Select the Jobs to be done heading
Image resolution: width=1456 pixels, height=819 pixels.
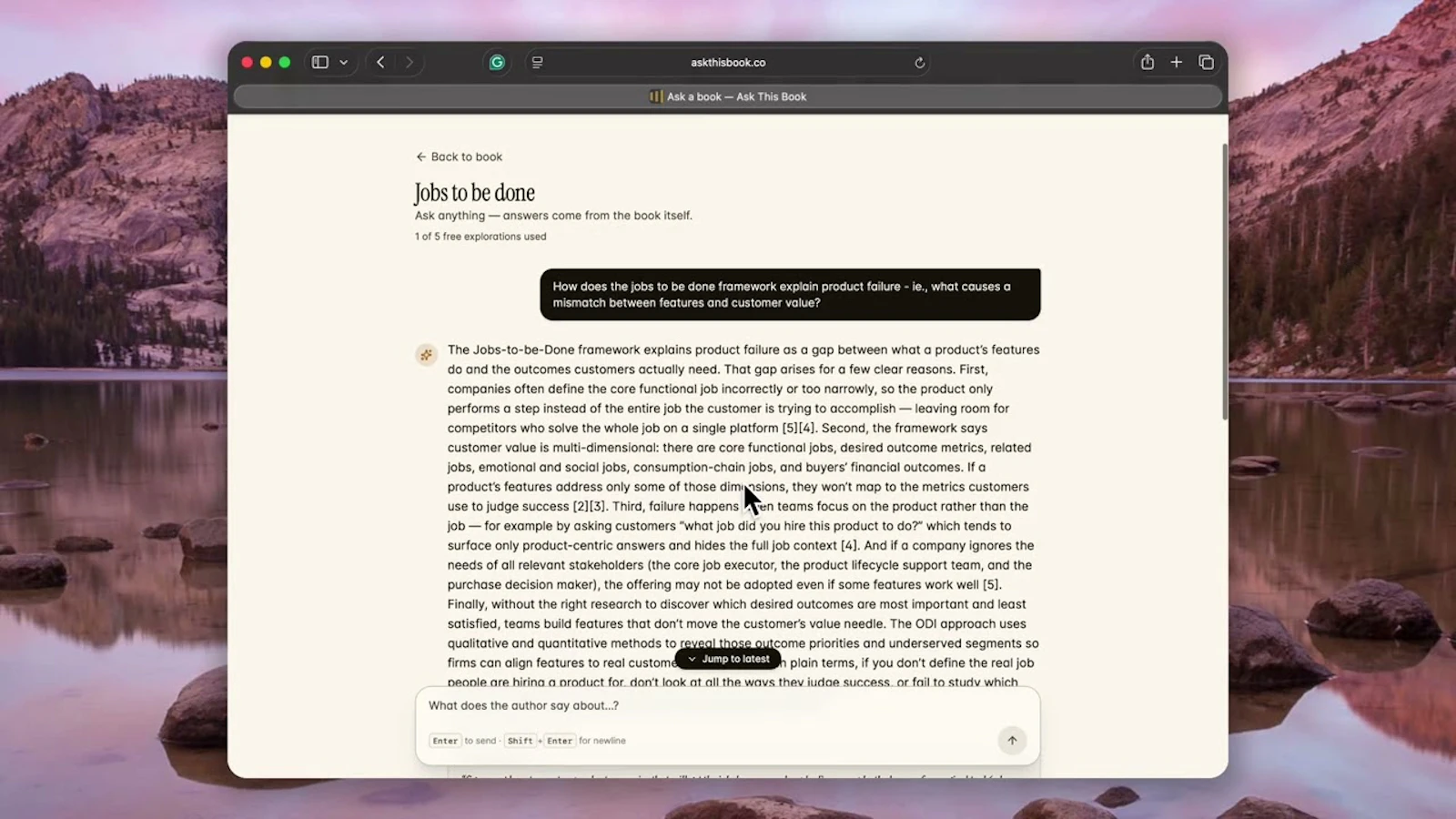pyautogui.click(x=475, y=192)
